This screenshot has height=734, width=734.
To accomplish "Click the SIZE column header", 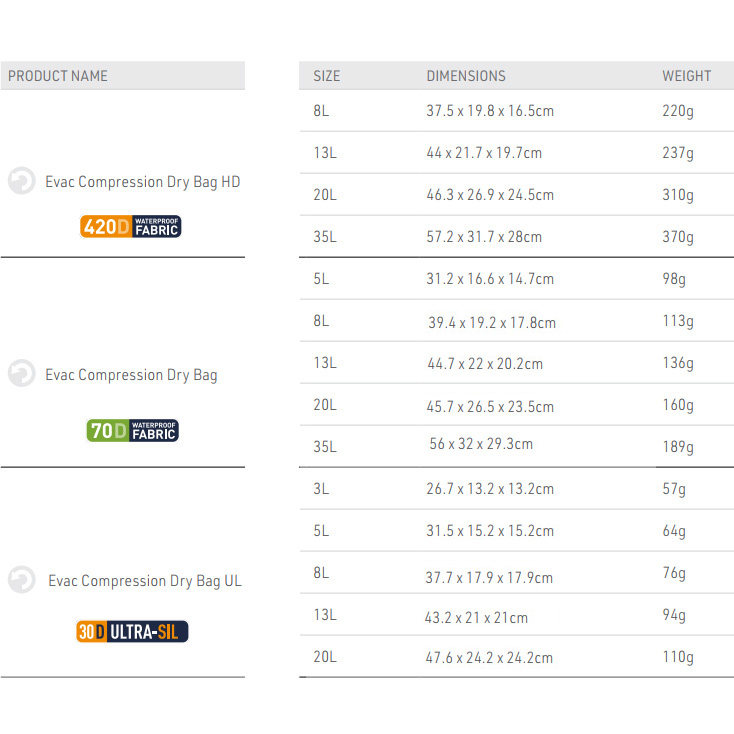I will coord(326,76).
